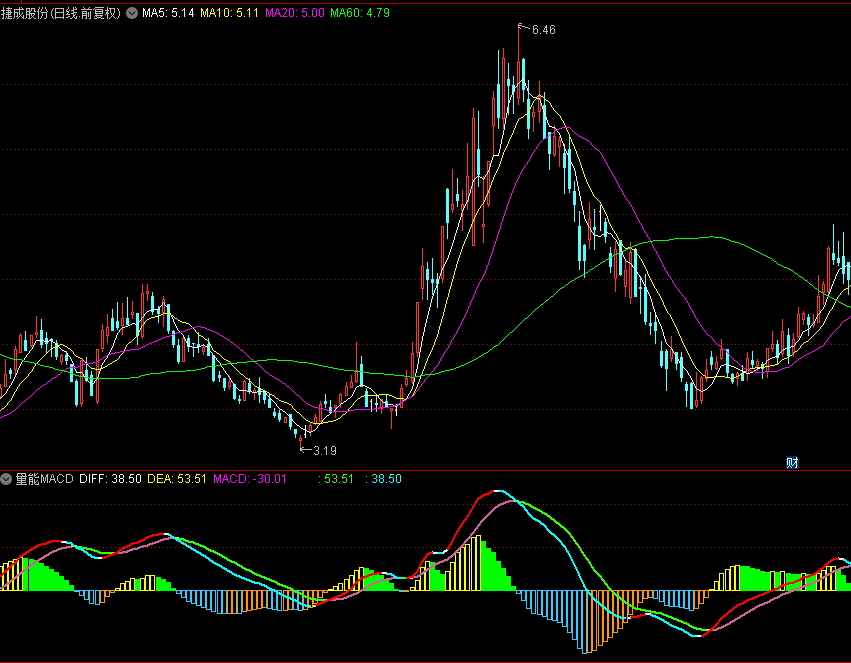851x663 pixels.
Task: Click the 捷成股份 chart title
Action: [x=60, y=14]
